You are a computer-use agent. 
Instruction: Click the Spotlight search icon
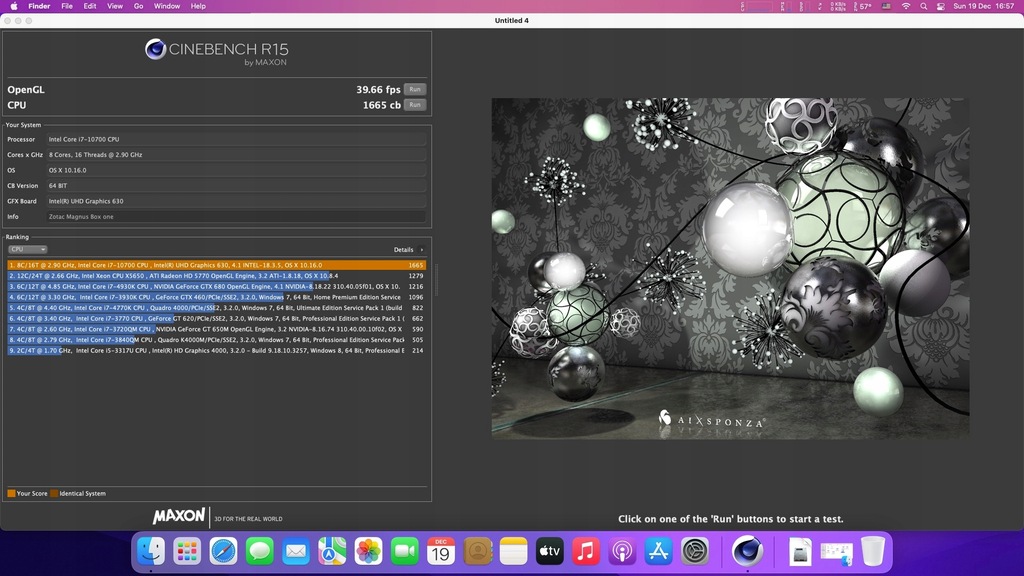pos(924,6)
